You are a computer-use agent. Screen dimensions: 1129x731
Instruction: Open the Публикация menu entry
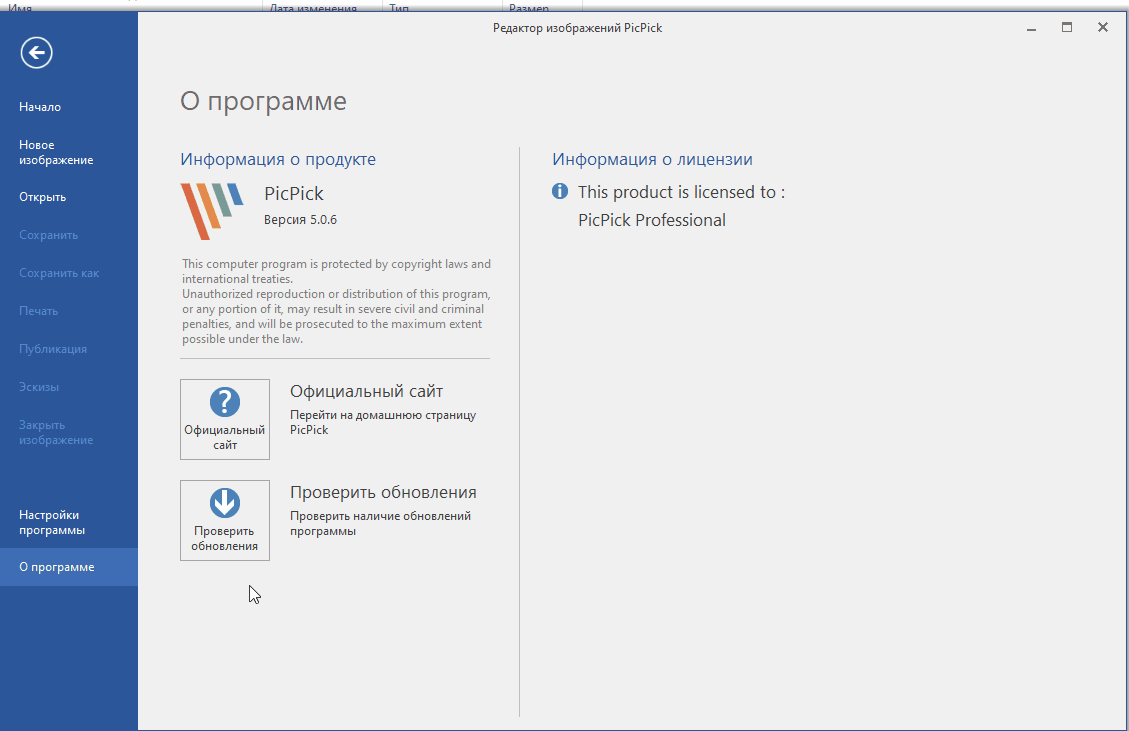(x=53, y=349)
